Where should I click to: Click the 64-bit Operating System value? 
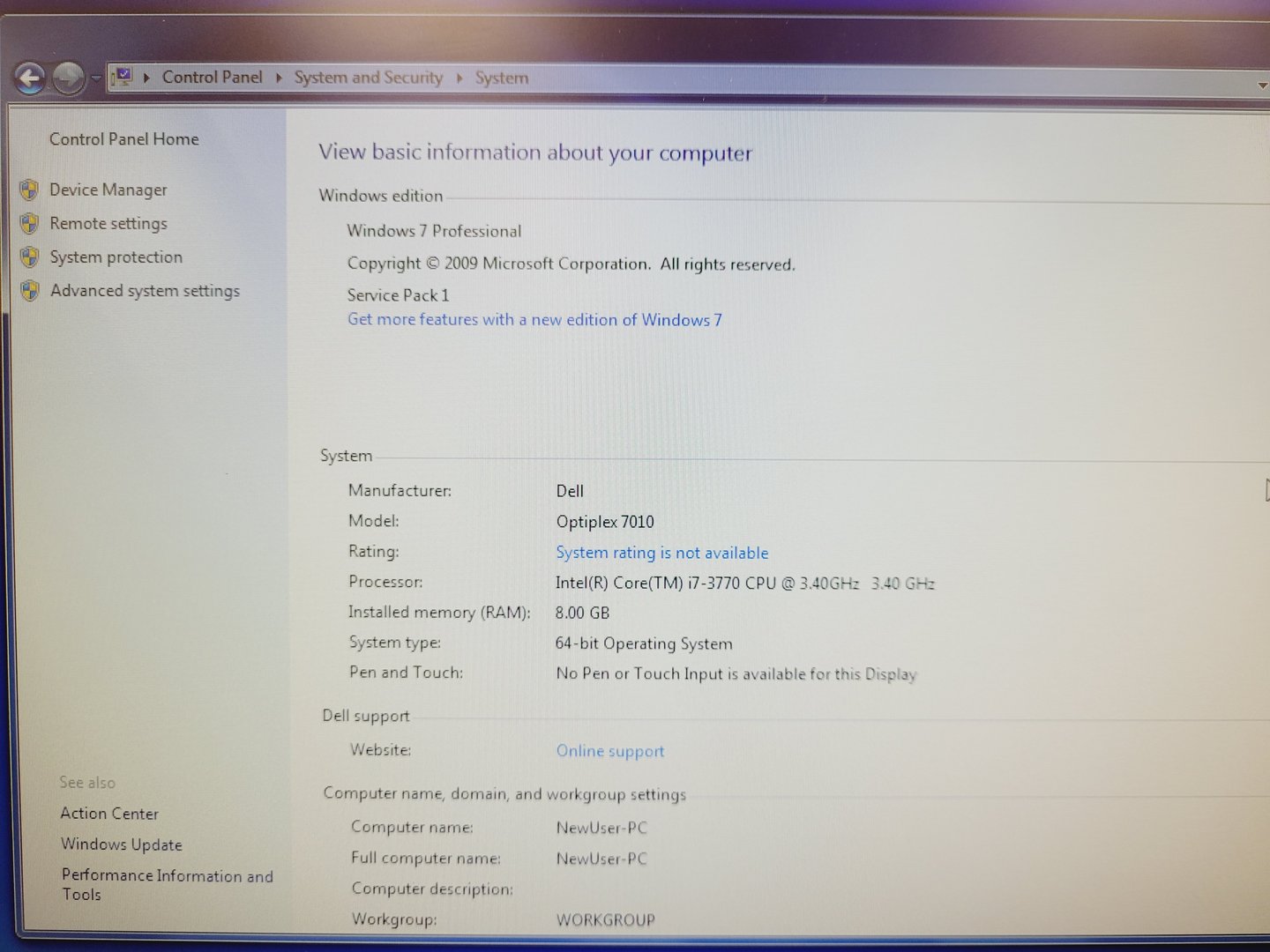pos(644,643)
